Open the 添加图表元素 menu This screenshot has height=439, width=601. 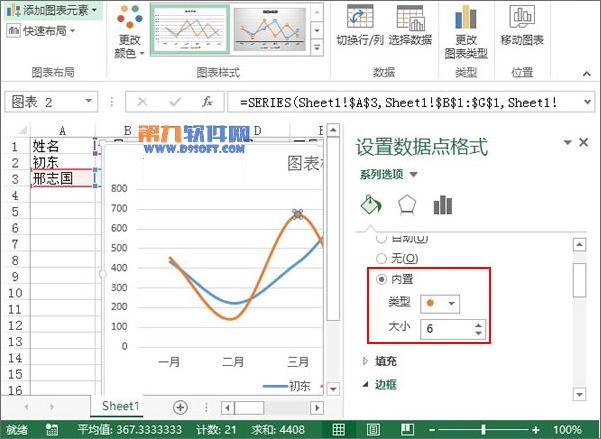[x=52, y=10]
